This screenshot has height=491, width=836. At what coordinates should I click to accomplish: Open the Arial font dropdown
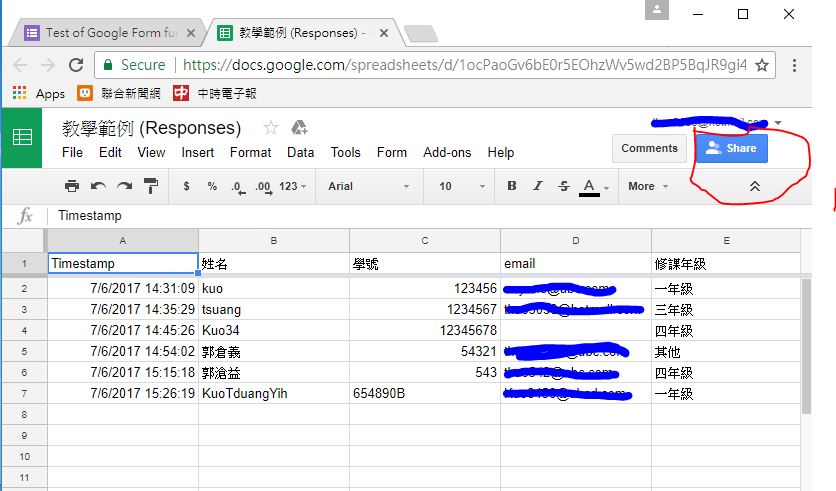point(368,186)
